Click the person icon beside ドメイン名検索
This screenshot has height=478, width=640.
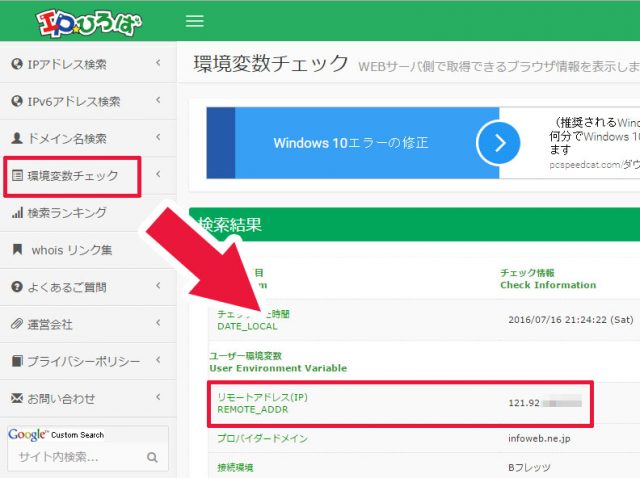coord(16,139)
